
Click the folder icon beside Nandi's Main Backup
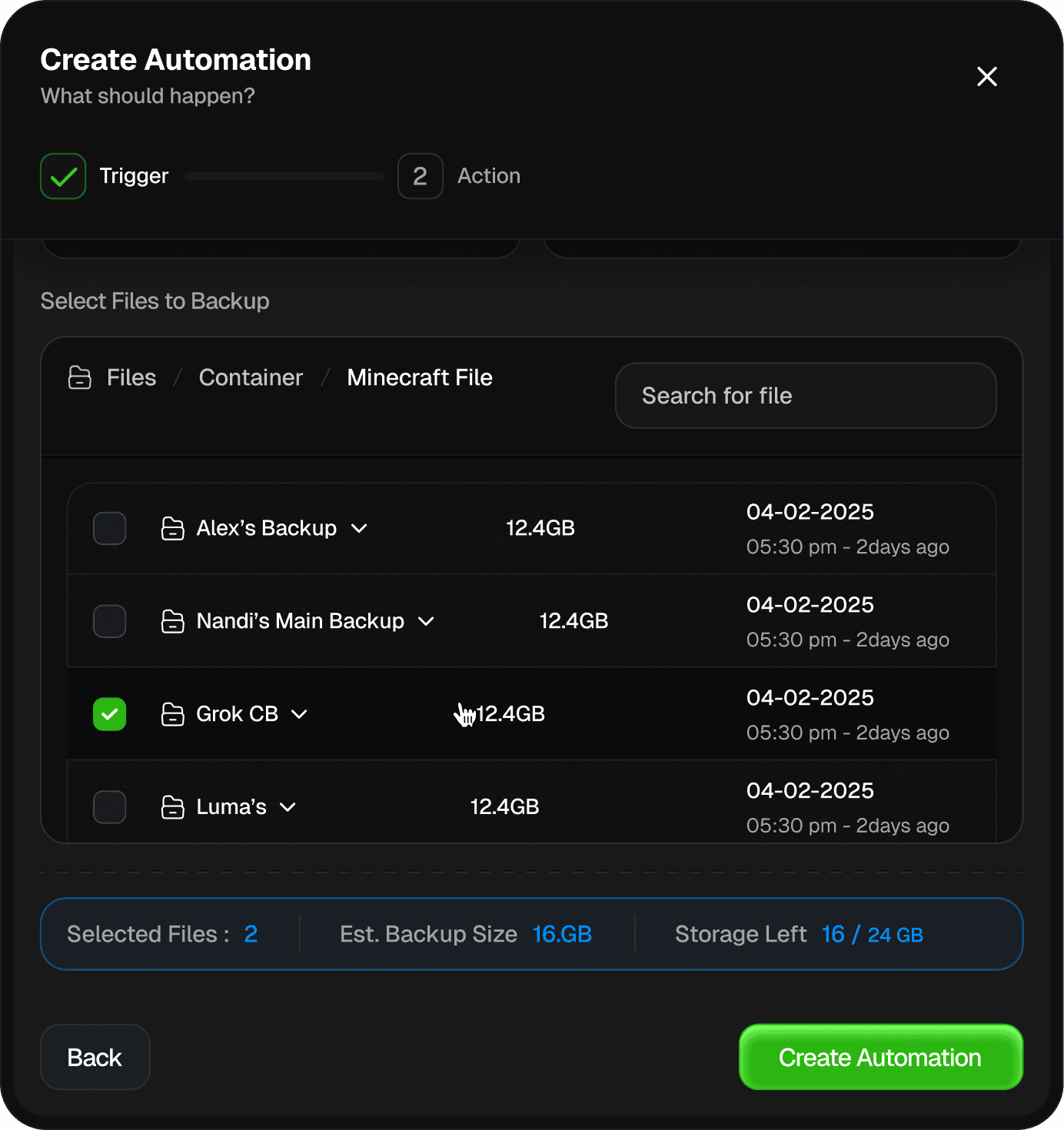pyautogui.click(x=173, y=621)
